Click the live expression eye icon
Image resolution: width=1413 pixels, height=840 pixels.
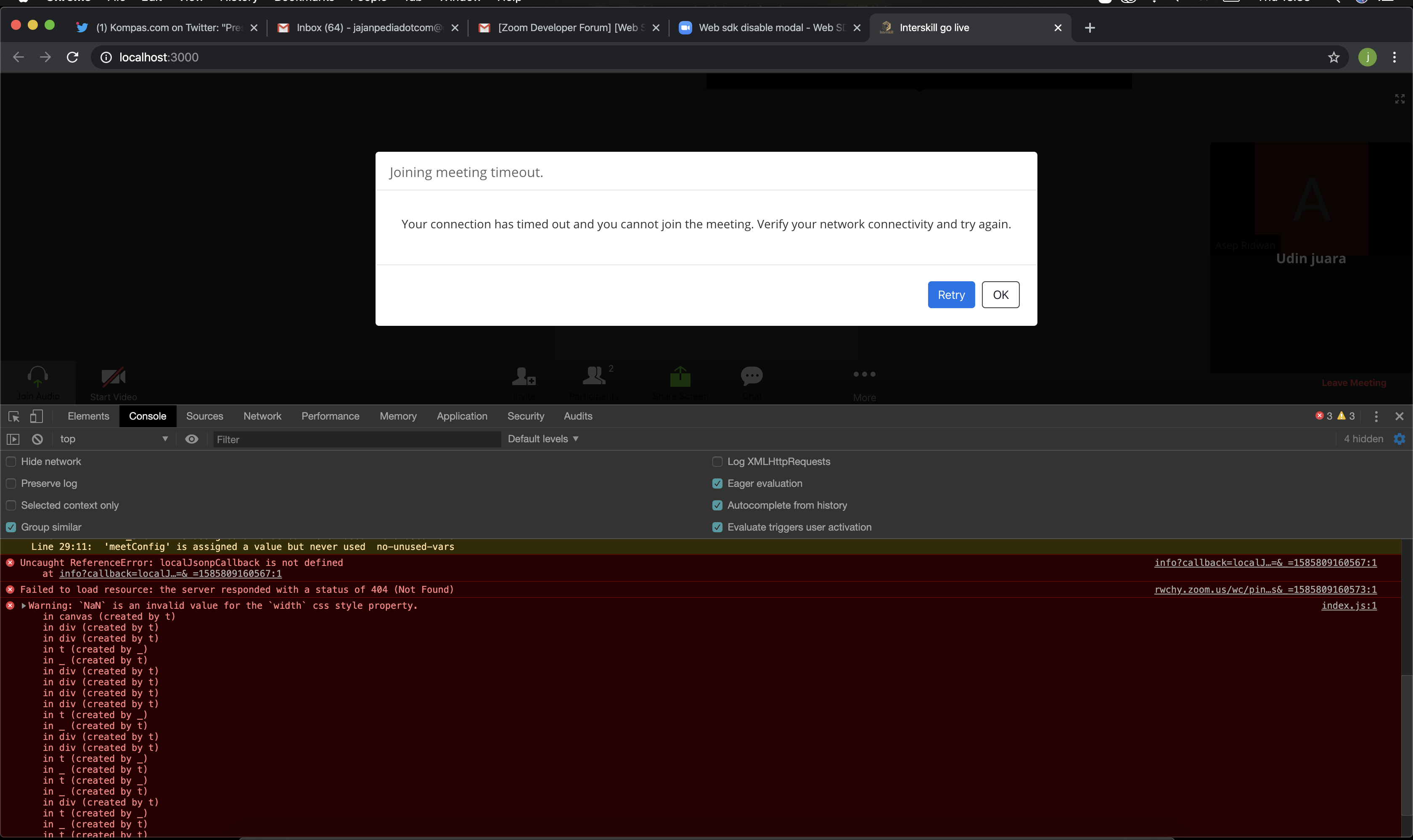[192, 439]
